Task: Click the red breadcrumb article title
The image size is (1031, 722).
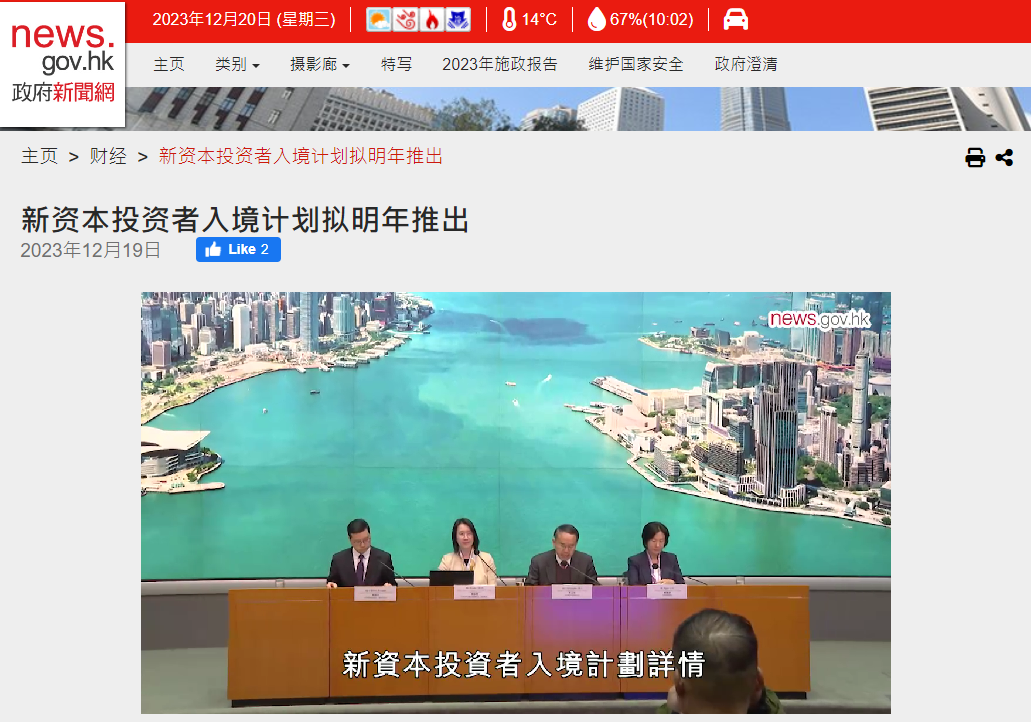Action: click(300, 156)
